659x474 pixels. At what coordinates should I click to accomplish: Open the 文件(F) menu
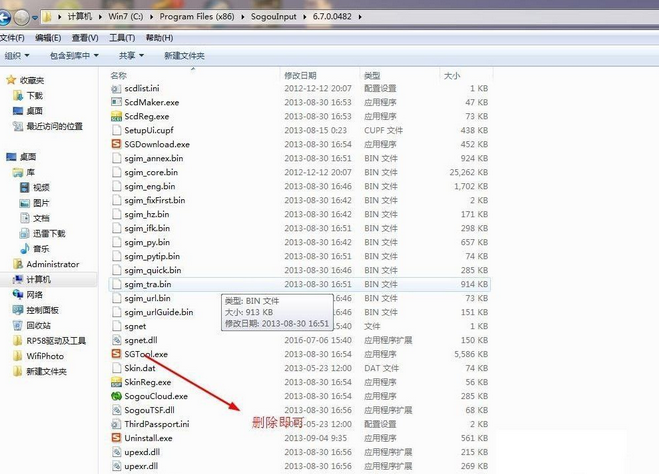point(12,38)
